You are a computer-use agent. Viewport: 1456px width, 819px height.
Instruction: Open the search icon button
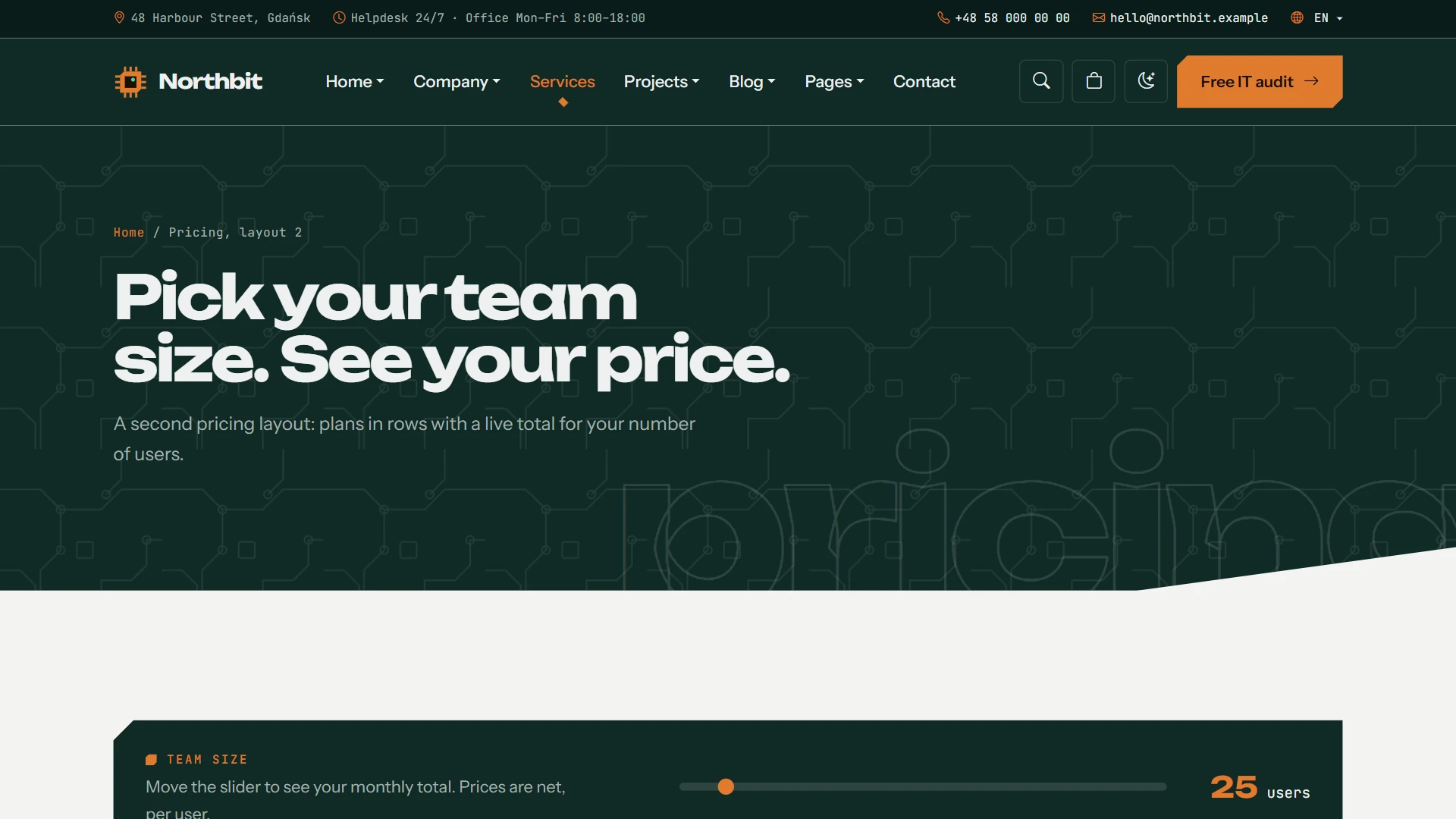tap(1041, 81)
